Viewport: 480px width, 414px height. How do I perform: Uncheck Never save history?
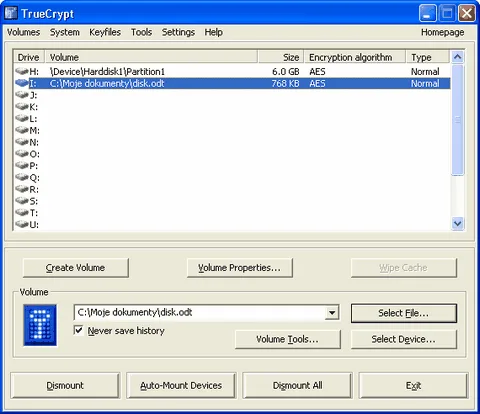(x=78, y=330)
